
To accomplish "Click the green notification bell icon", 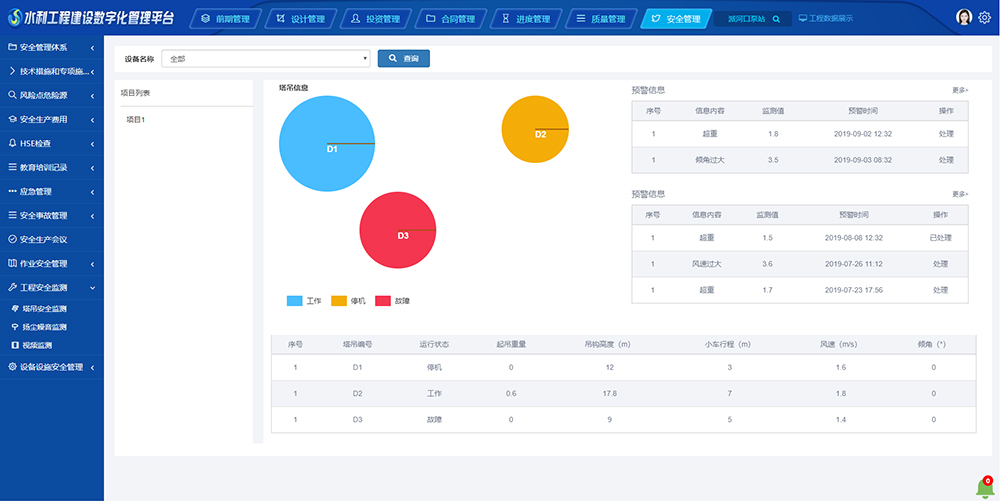I will pos(984,488).
